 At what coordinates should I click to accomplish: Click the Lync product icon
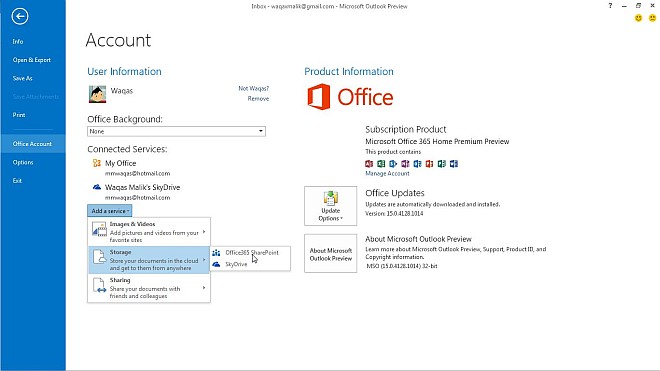coord(393,164)
